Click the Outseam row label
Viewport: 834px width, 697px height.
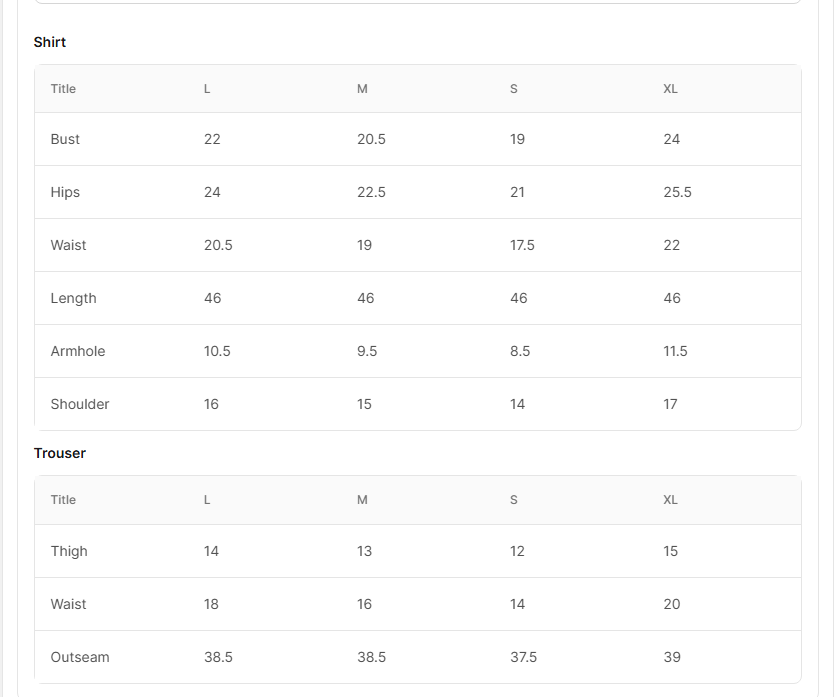80,657
